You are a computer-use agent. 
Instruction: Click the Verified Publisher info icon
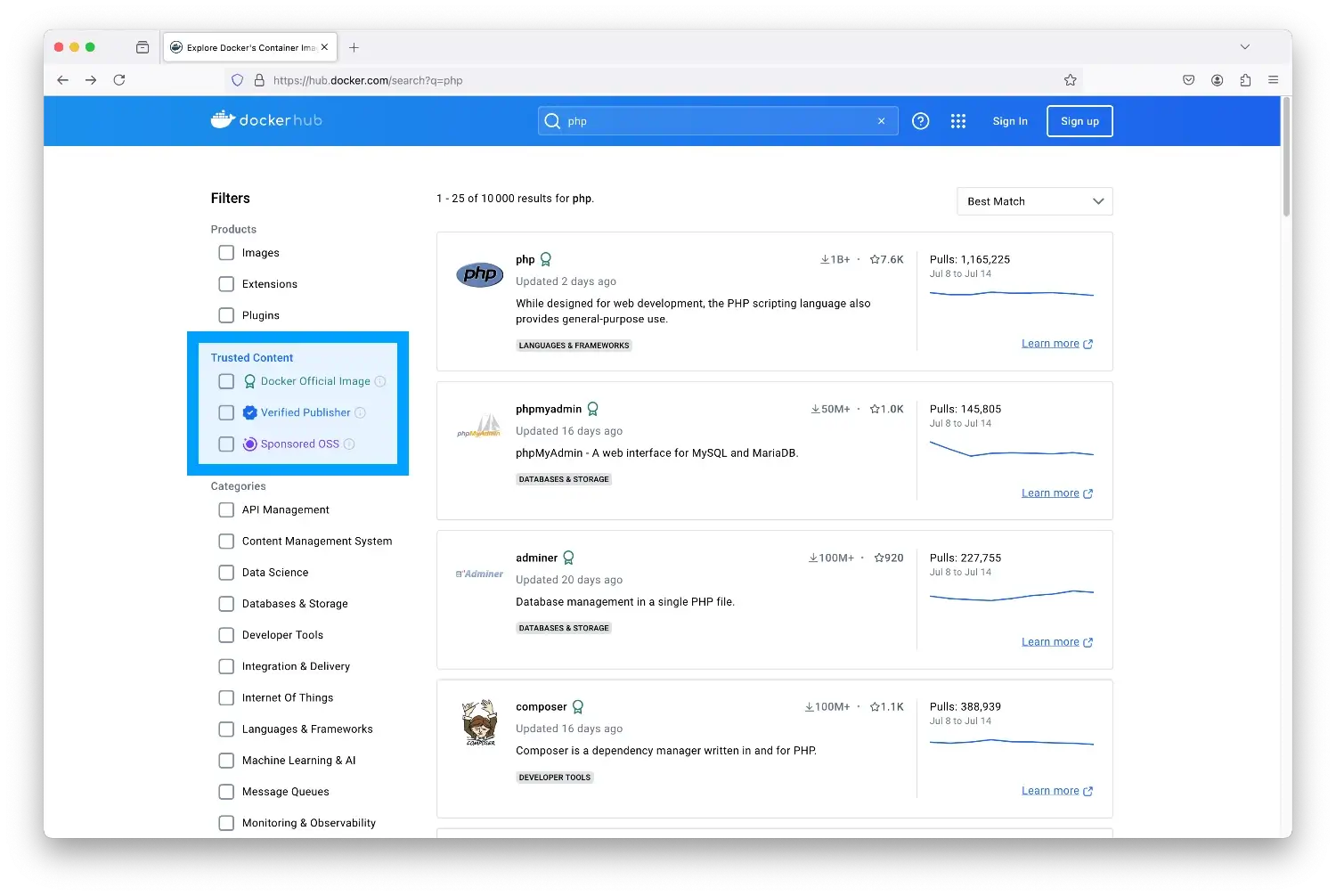[x=361, y=412]
